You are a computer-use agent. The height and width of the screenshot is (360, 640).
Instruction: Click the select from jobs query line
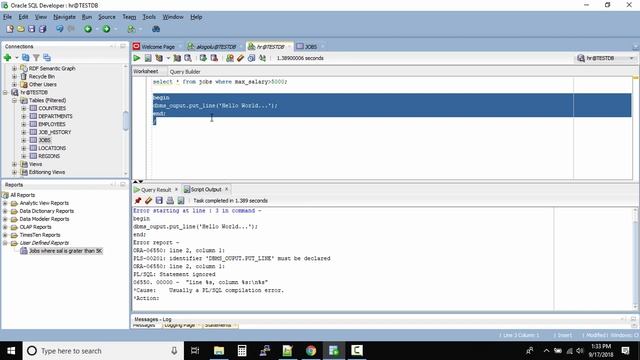tap(220, 82)
